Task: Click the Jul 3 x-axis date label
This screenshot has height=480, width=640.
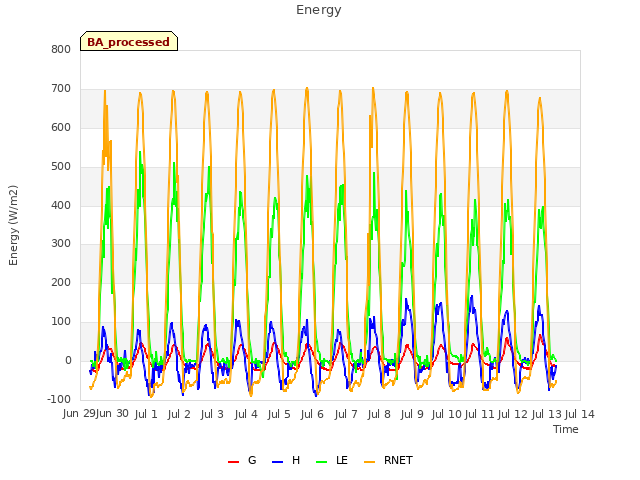Action: pyautogui.click(x=212, y=414)
